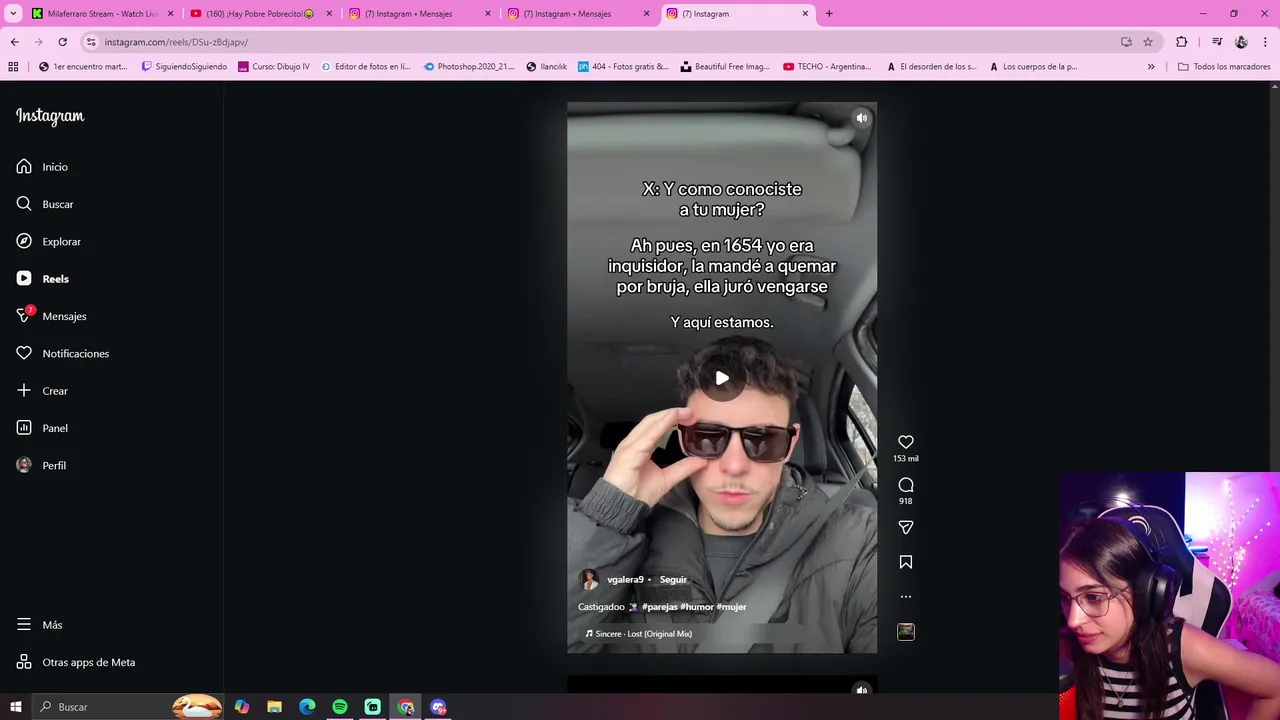
Task: Click vgalera9's avatar picture
Action: pyautogui.click(x=589, y=579)
